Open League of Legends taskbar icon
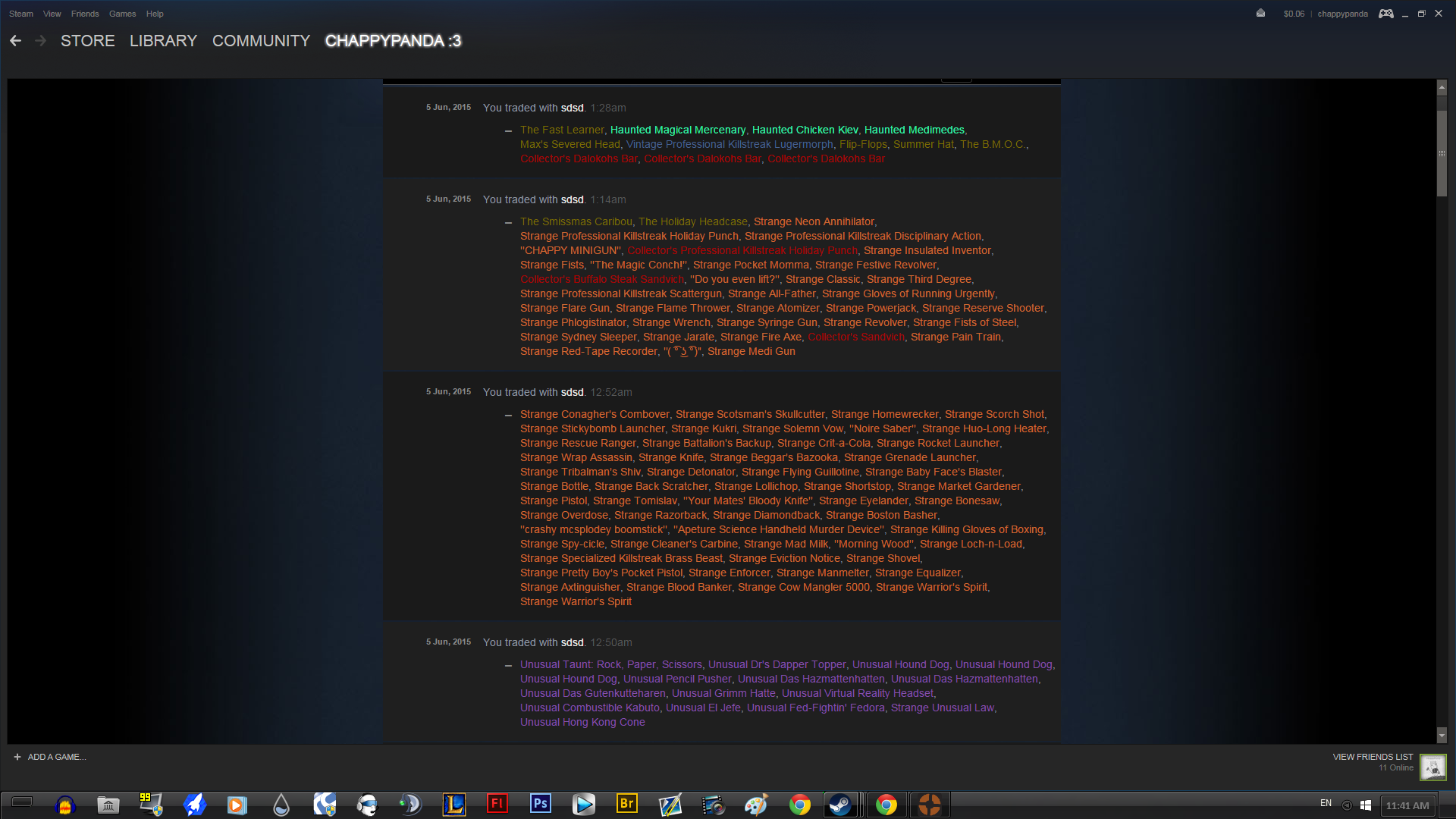This screenshot has width=1456, height=819. coord(453,804)
